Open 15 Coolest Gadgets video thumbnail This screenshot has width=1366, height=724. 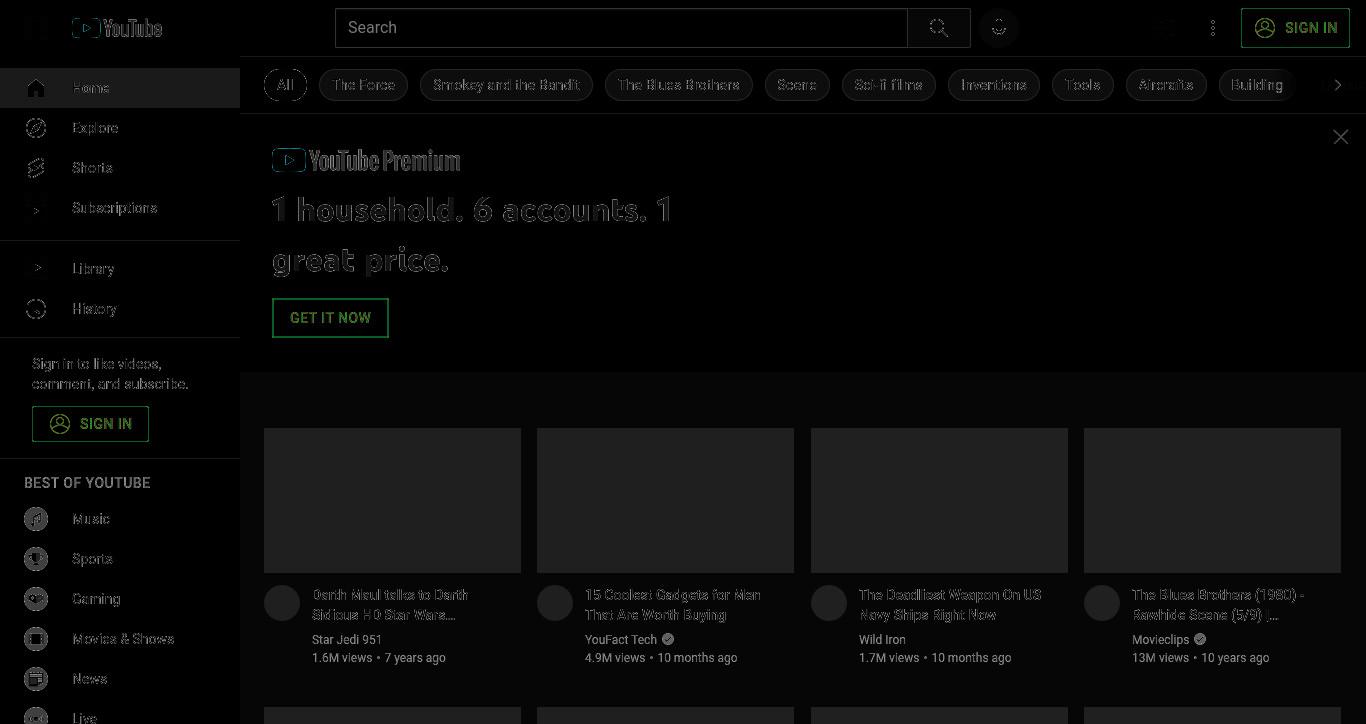[665, 500]
